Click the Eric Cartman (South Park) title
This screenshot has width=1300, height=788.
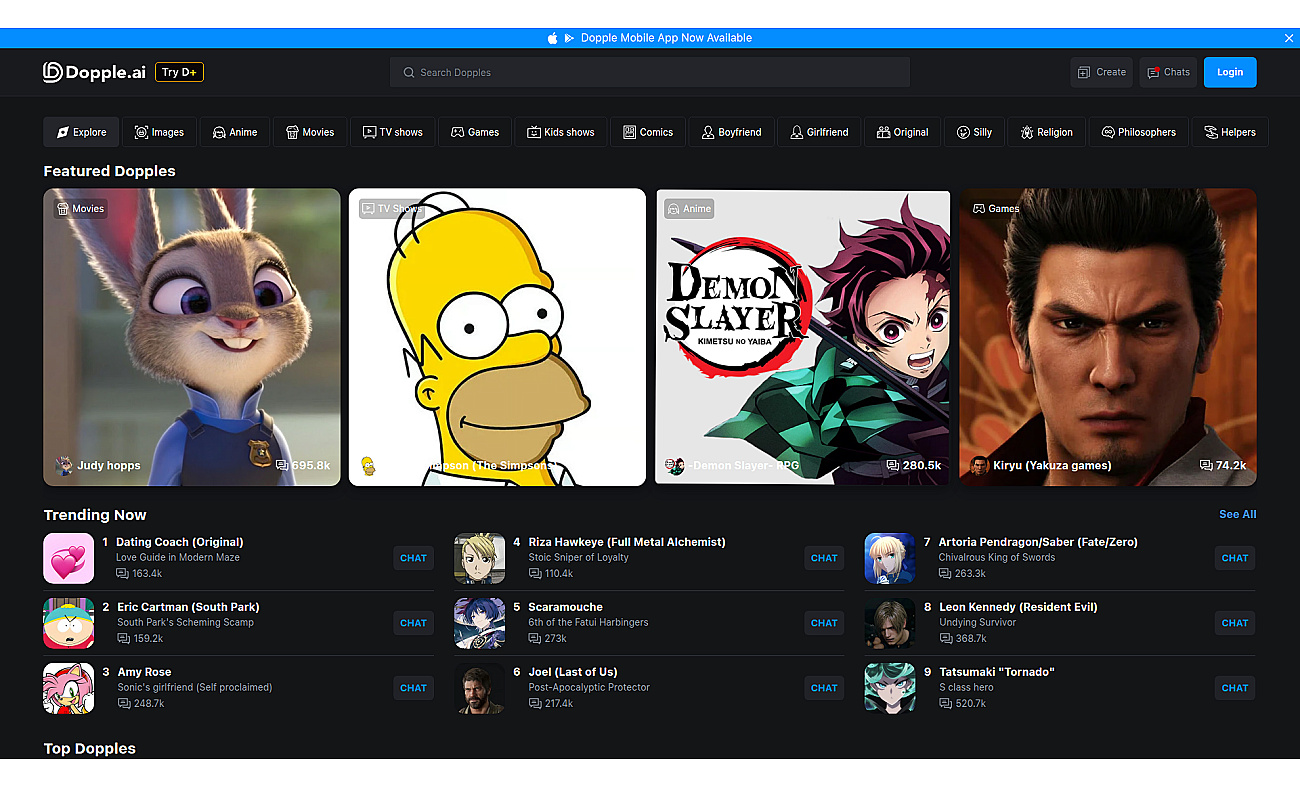[188, 607]
